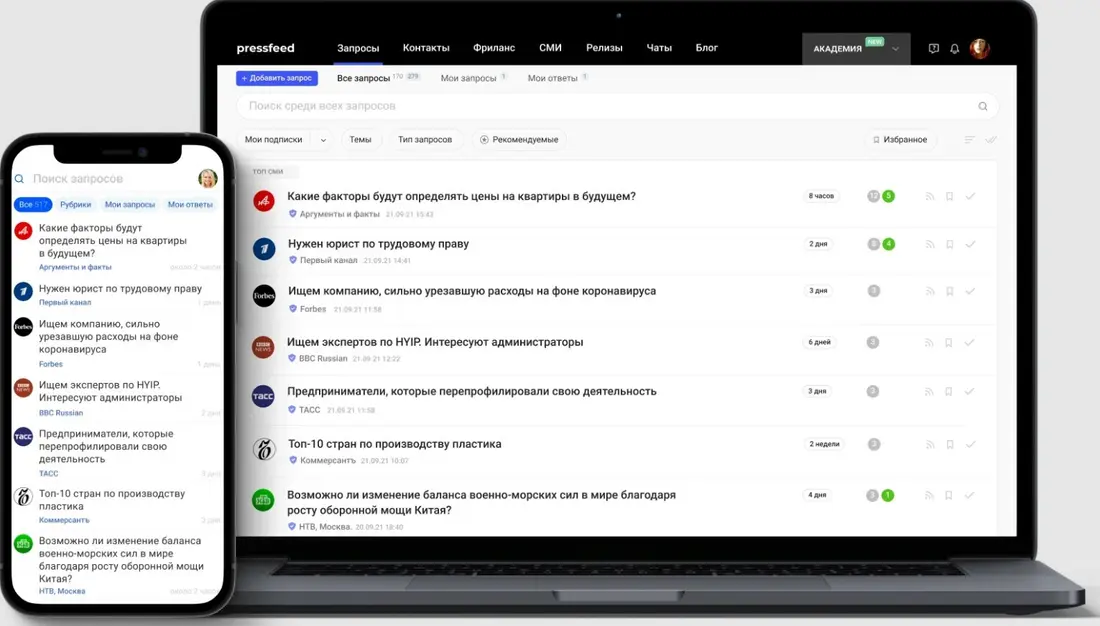1100x626 pixels.
Task: Open Нужен юрист по трудовому праву request
Action: coord(378,244)
